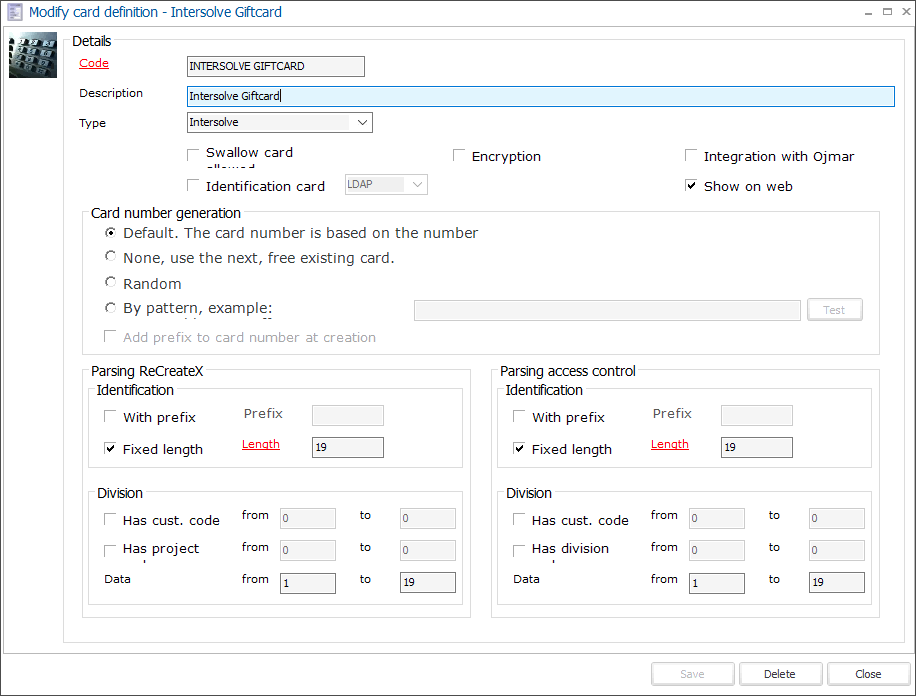
Task: Tick the Identification card checkbox
Action: (x=193, y=185)
